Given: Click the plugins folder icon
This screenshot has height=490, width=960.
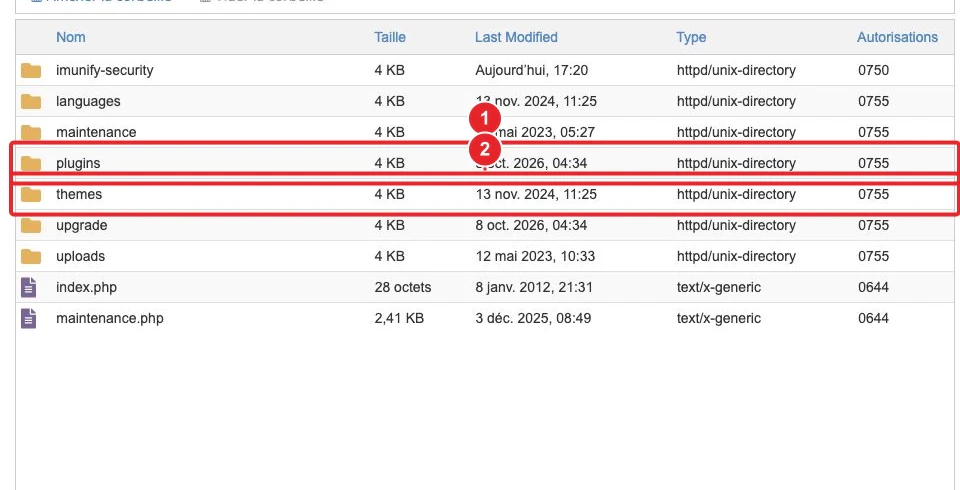Looking at the screenshot, I should point(31,163).
